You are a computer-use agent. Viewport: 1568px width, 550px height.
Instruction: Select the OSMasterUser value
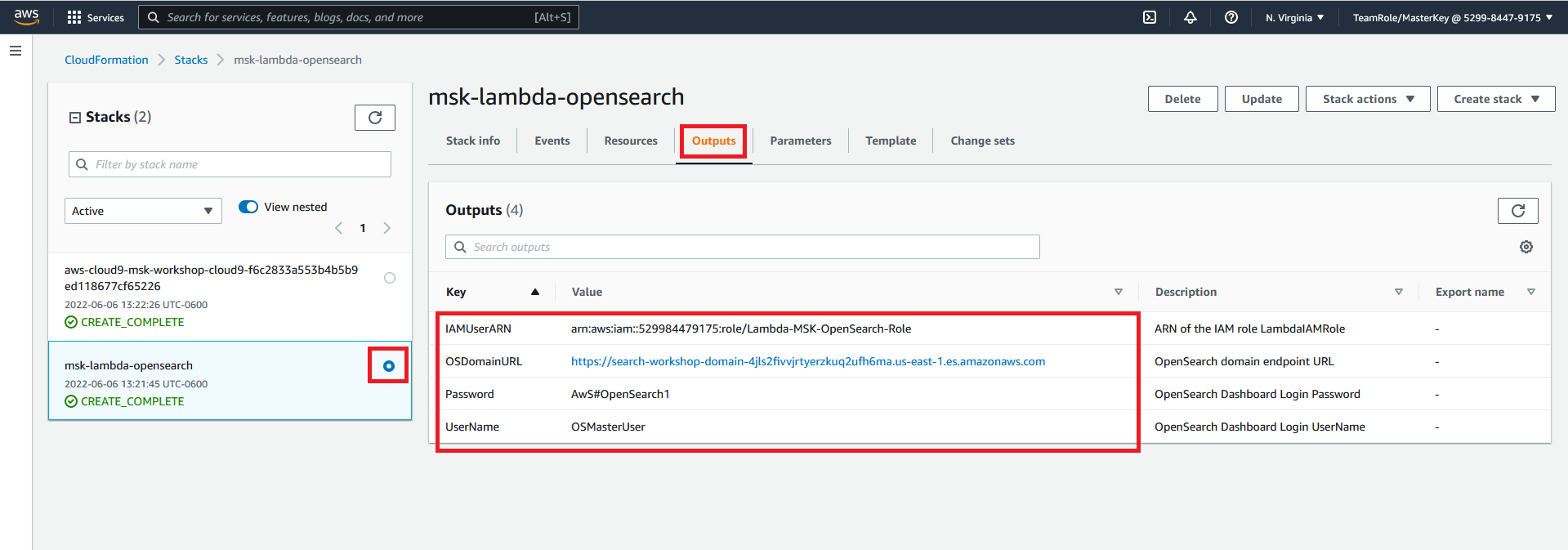point(608,427)
